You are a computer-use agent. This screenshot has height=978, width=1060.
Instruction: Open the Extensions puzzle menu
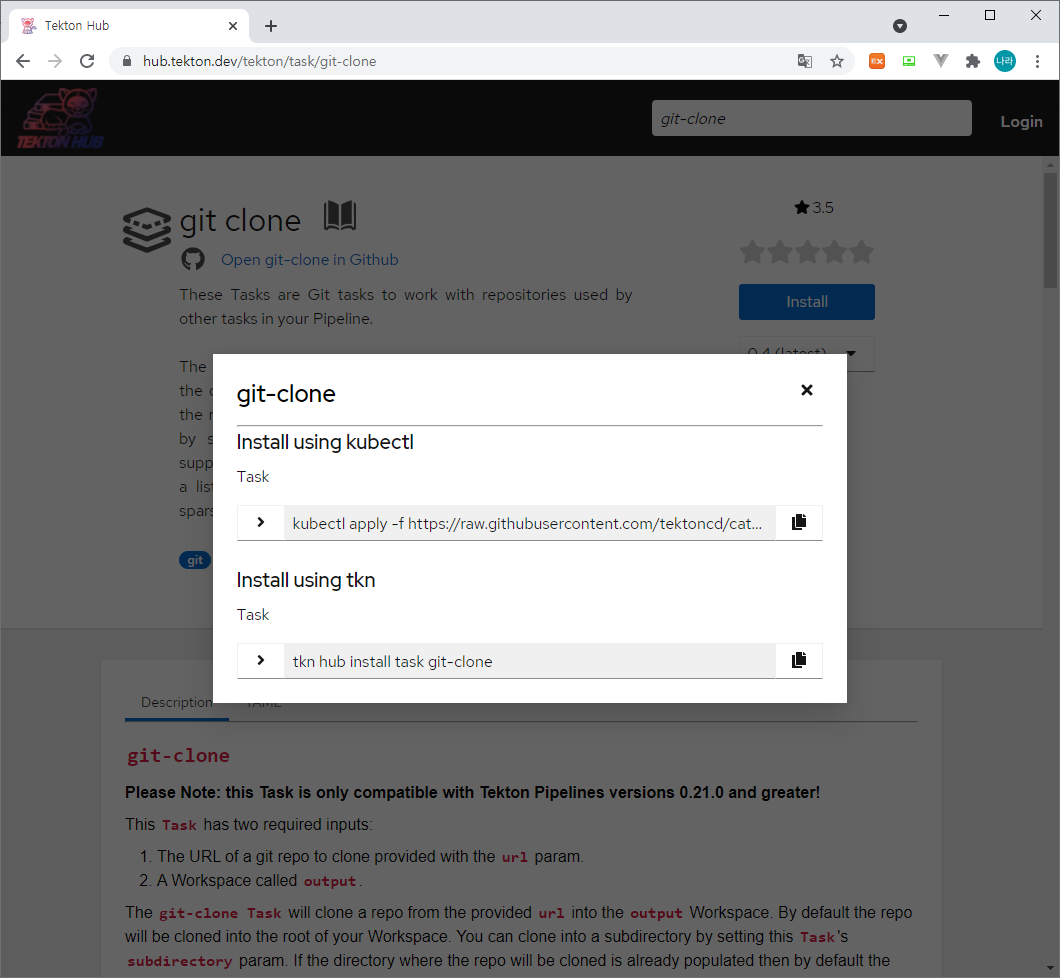coord(973,62)
